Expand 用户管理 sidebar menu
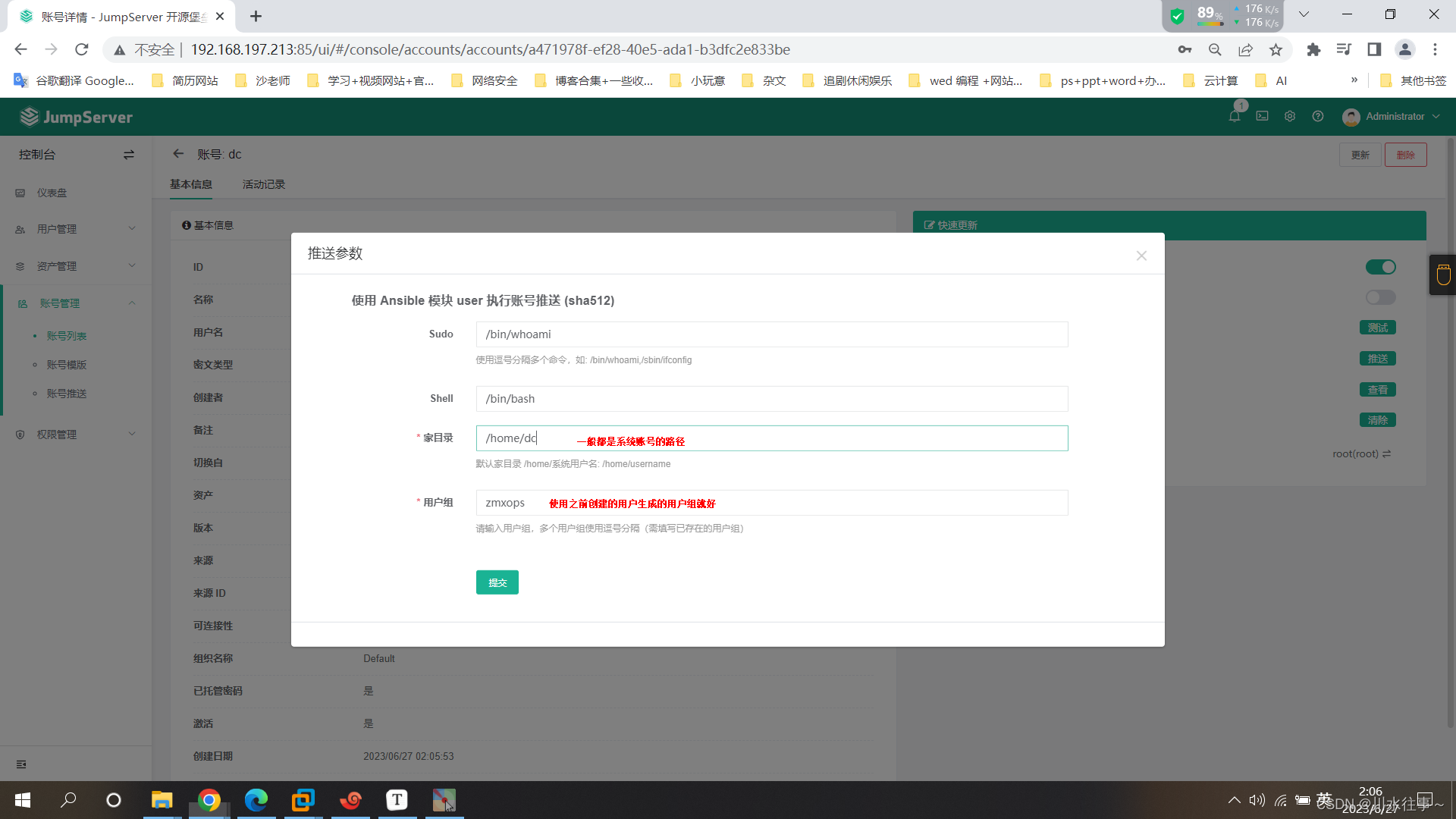Screen dimensions: 1456x819 click(x=76, y=229)
